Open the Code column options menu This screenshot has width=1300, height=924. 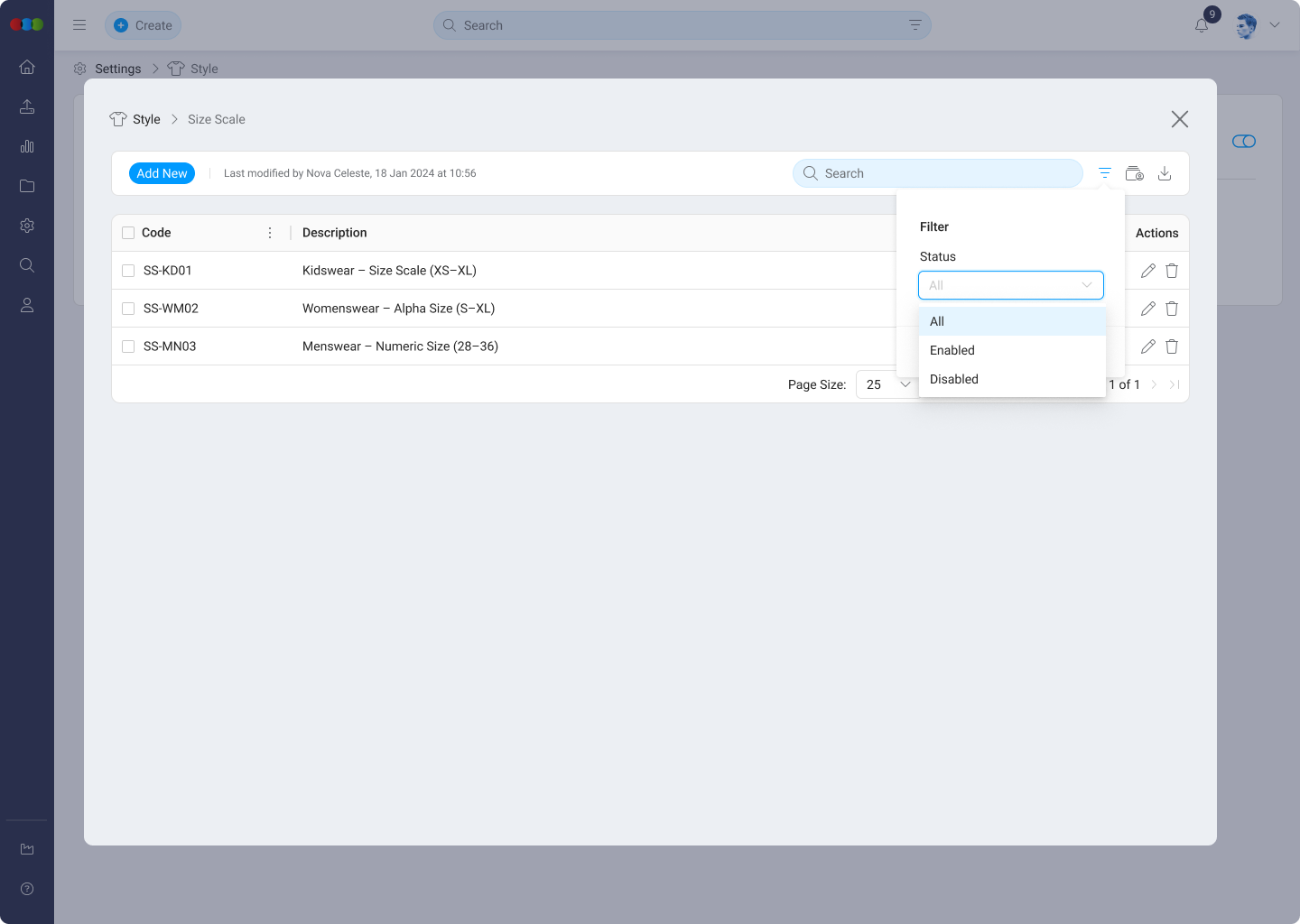coord(270,232)
